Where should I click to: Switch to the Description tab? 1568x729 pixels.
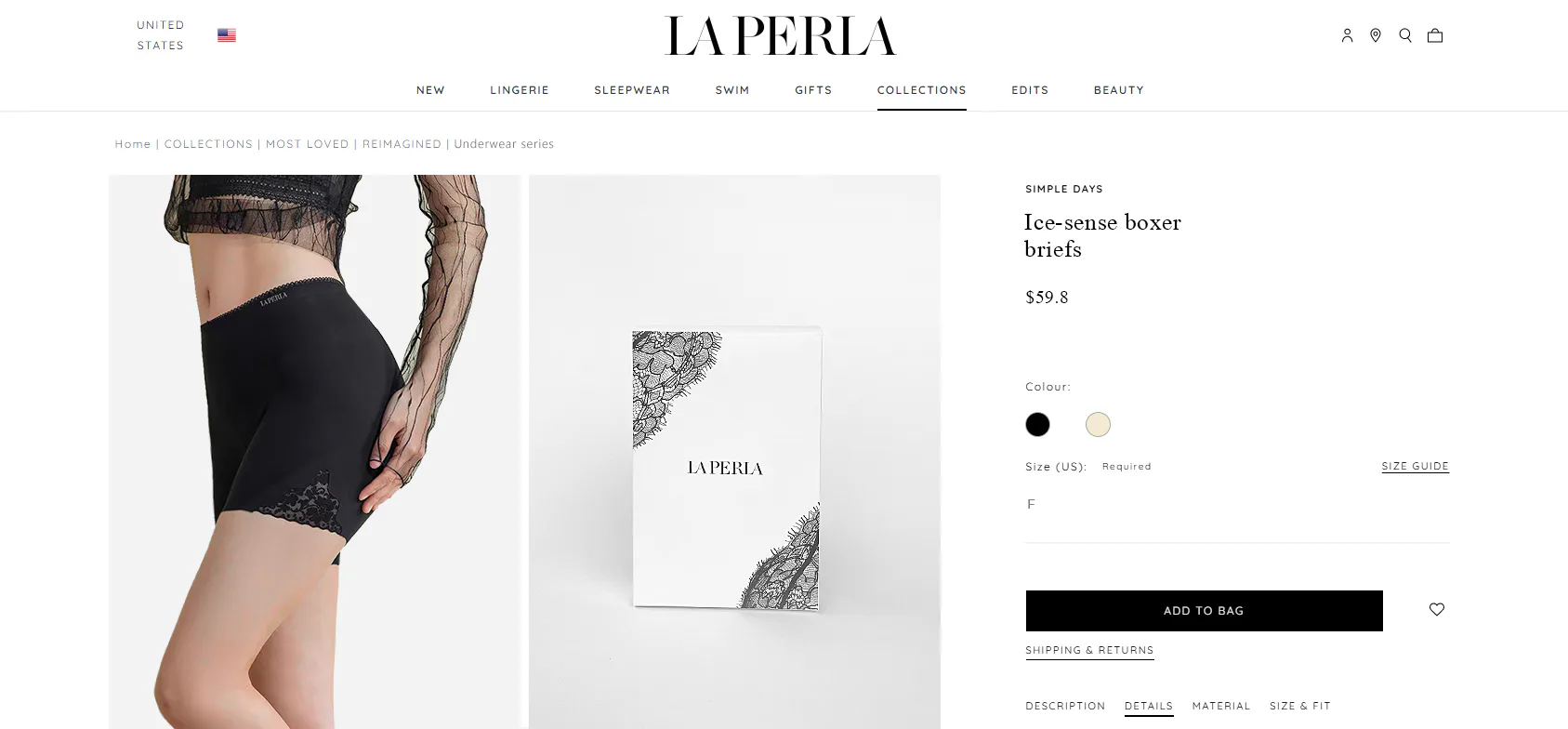pos(1065,706)
